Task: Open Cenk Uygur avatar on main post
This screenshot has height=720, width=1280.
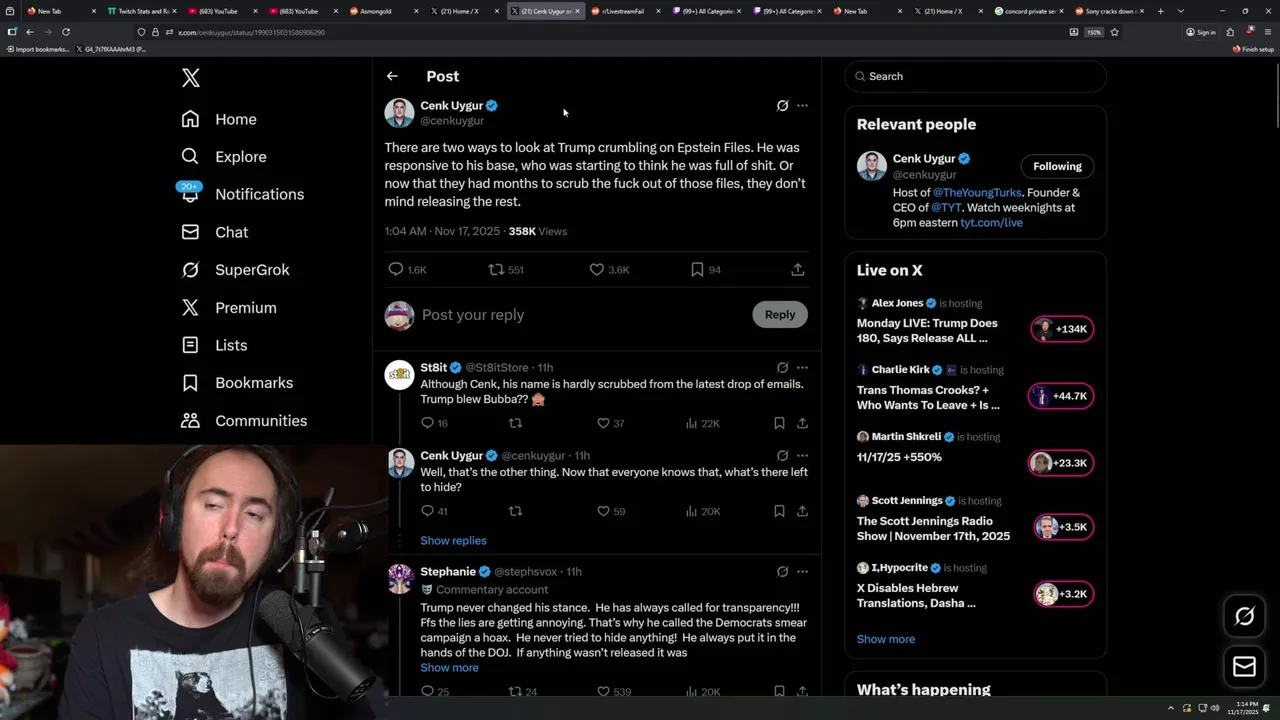Action: [399, 112]
